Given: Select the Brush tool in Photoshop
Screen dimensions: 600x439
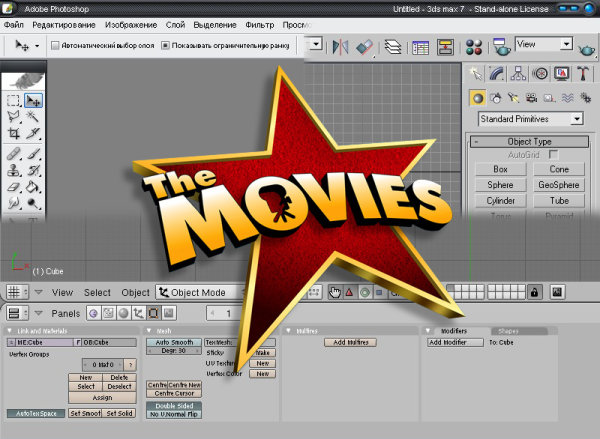Looking at the screenshot, I should [x=33, y=154].
